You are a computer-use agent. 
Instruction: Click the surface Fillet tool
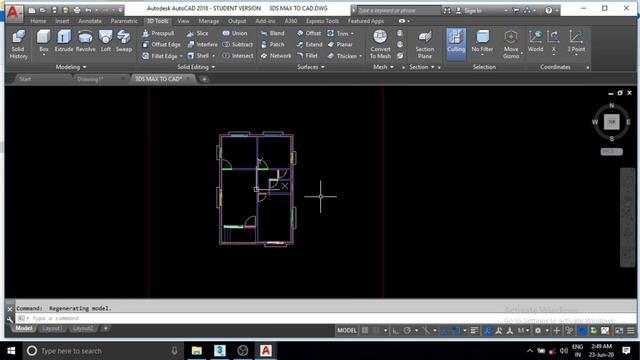tap(307, 56)
